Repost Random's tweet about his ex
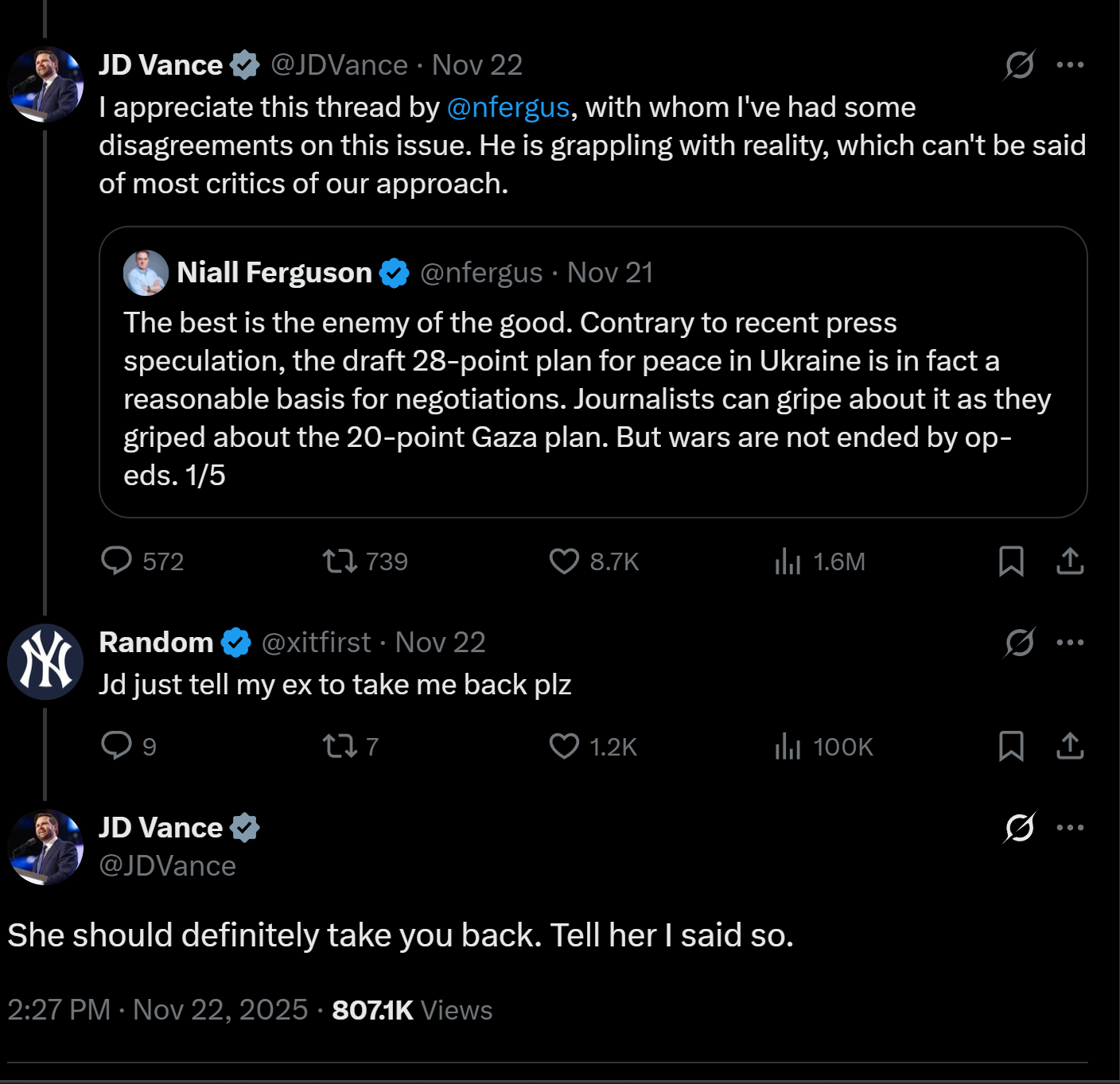 click(340, 745)
